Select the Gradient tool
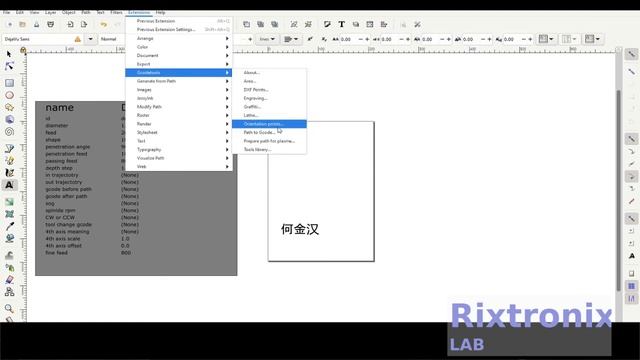Viewport: 640px width, 360px height. tap(9, 202)
